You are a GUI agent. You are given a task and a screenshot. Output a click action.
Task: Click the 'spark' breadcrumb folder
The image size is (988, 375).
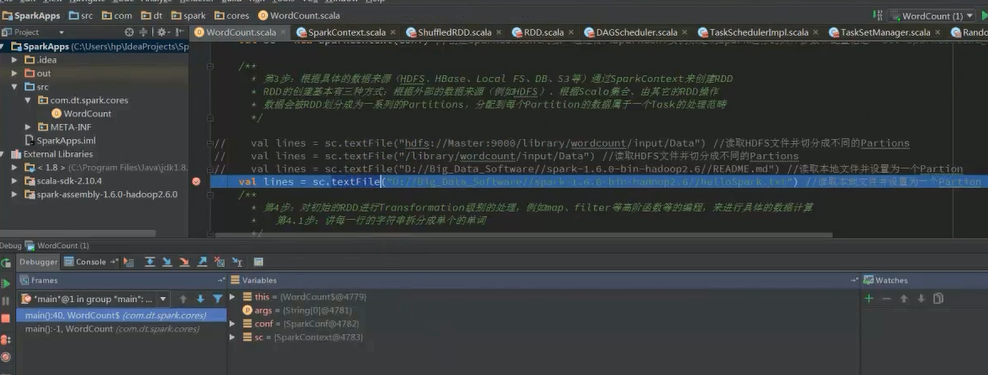[188, 16]
